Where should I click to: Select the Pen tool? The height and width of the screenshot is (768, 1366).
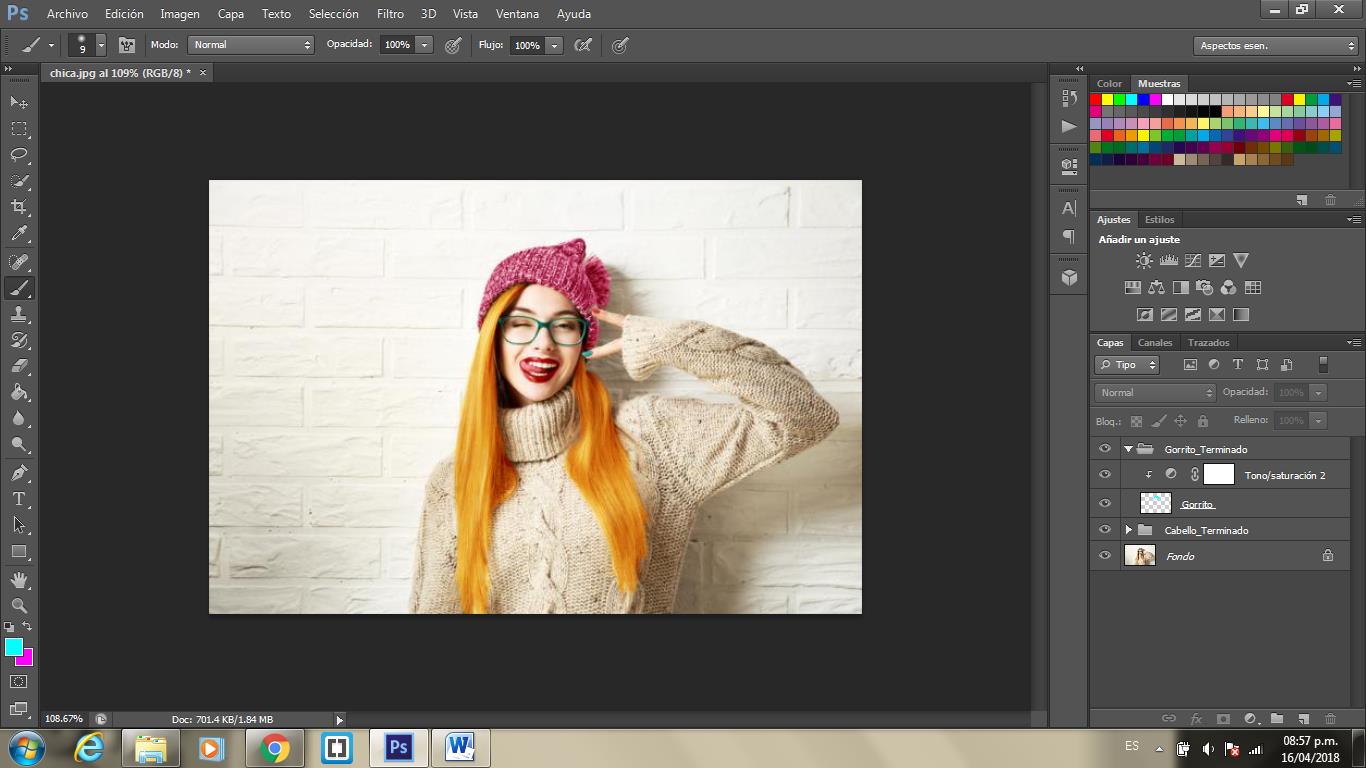point(19,473)
